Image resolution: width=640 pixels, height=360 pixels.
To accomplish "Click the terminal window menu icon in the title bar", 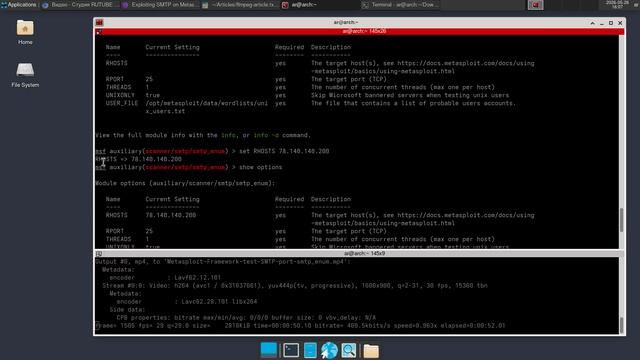I will [x=100, y=22].
